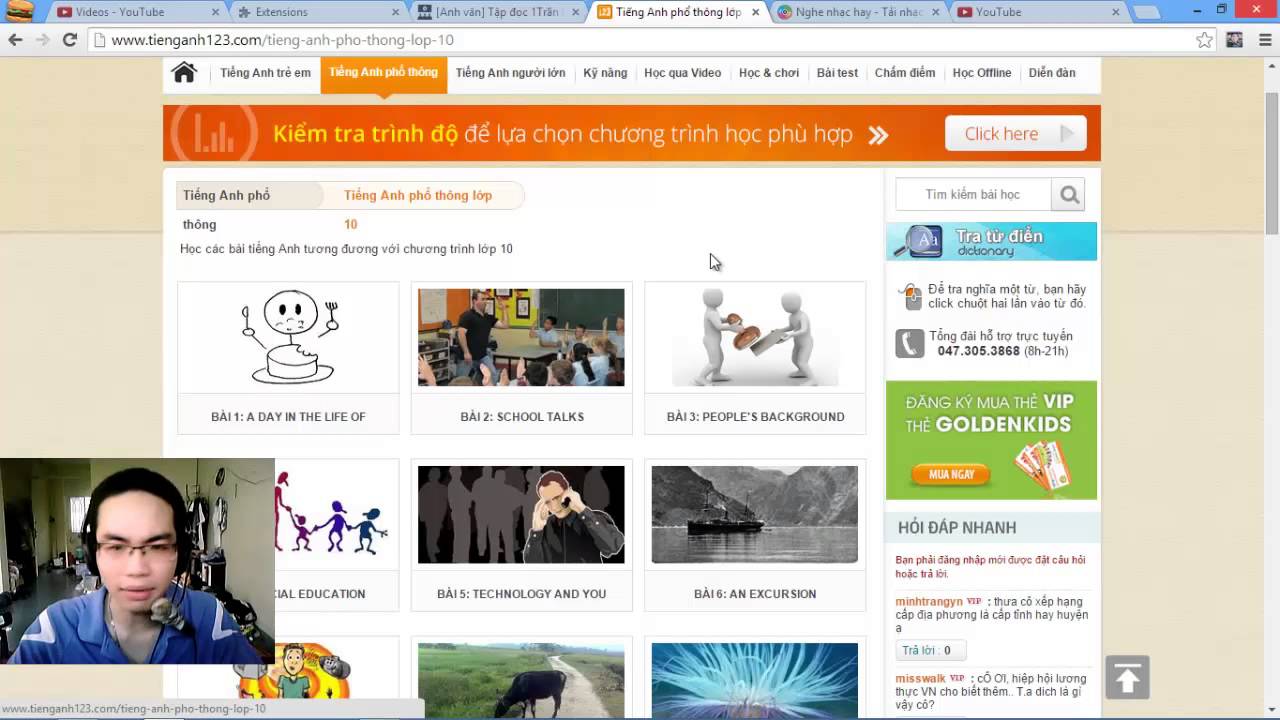This screenshot has width=1280, height=720.
Task: Click the Tiếng Anh phổ breadcrumb
Action: point(226,196)
